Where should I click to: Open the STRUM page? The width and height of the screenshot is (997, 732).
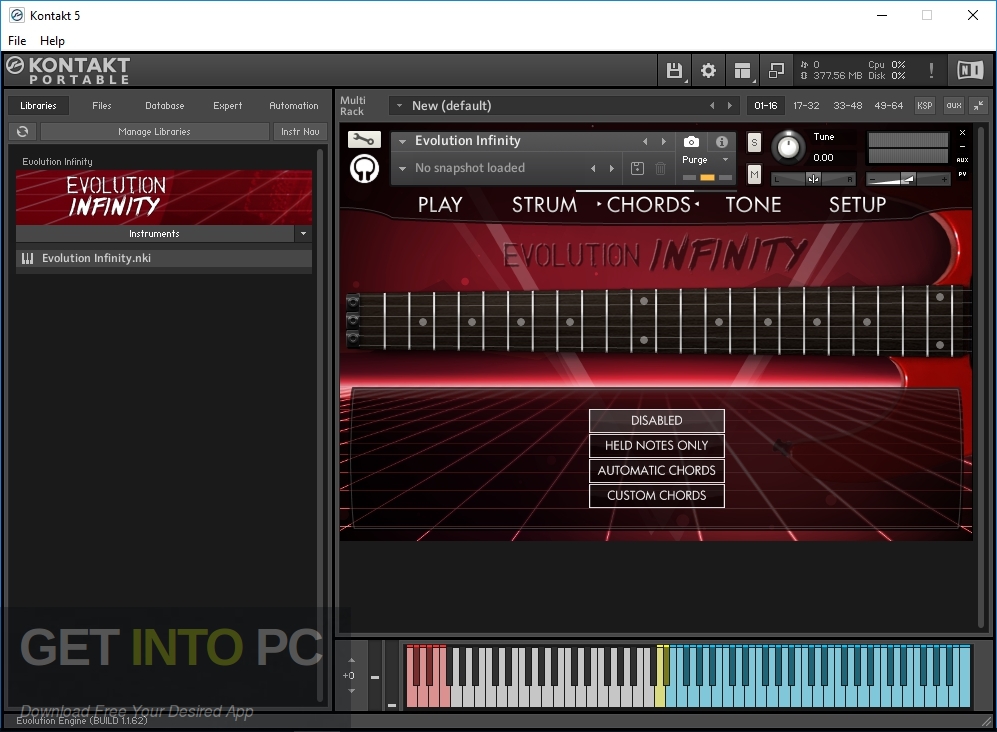[x=544, y=205]
